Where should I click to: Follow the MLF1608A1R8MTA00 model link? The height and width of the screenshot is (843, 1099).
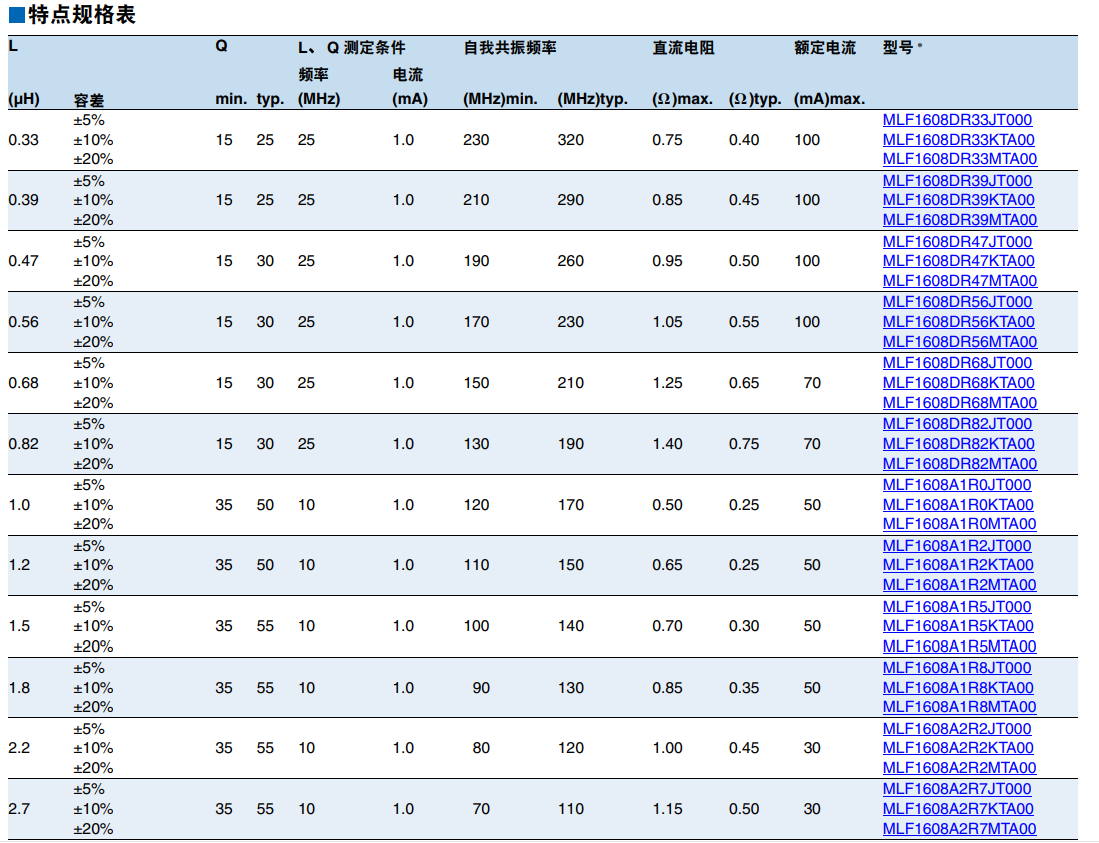pos(959,706)
